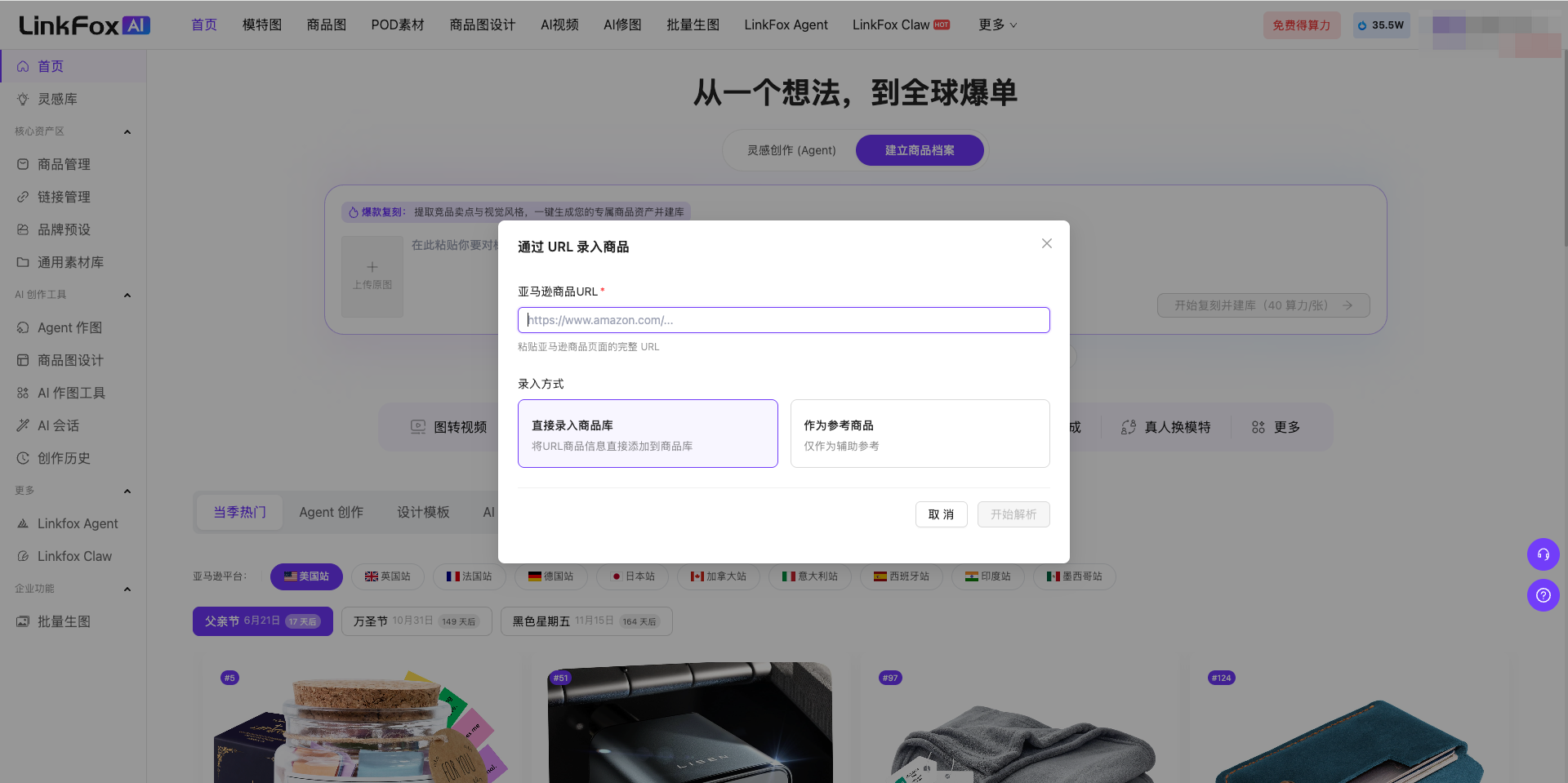The width and height of the screenshot is (1568, 783).
Task: Click the 开始解析 button
Action: [1013, 514]
